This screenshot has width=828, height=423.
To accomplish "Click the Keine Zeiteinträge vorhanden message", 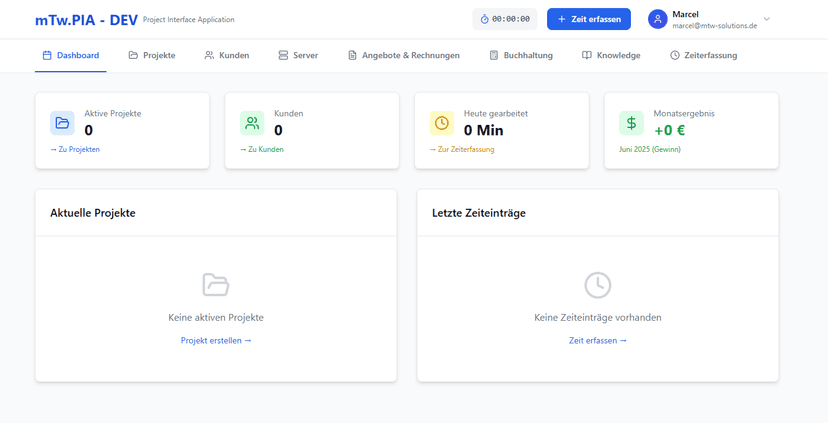I will [598, 317].
